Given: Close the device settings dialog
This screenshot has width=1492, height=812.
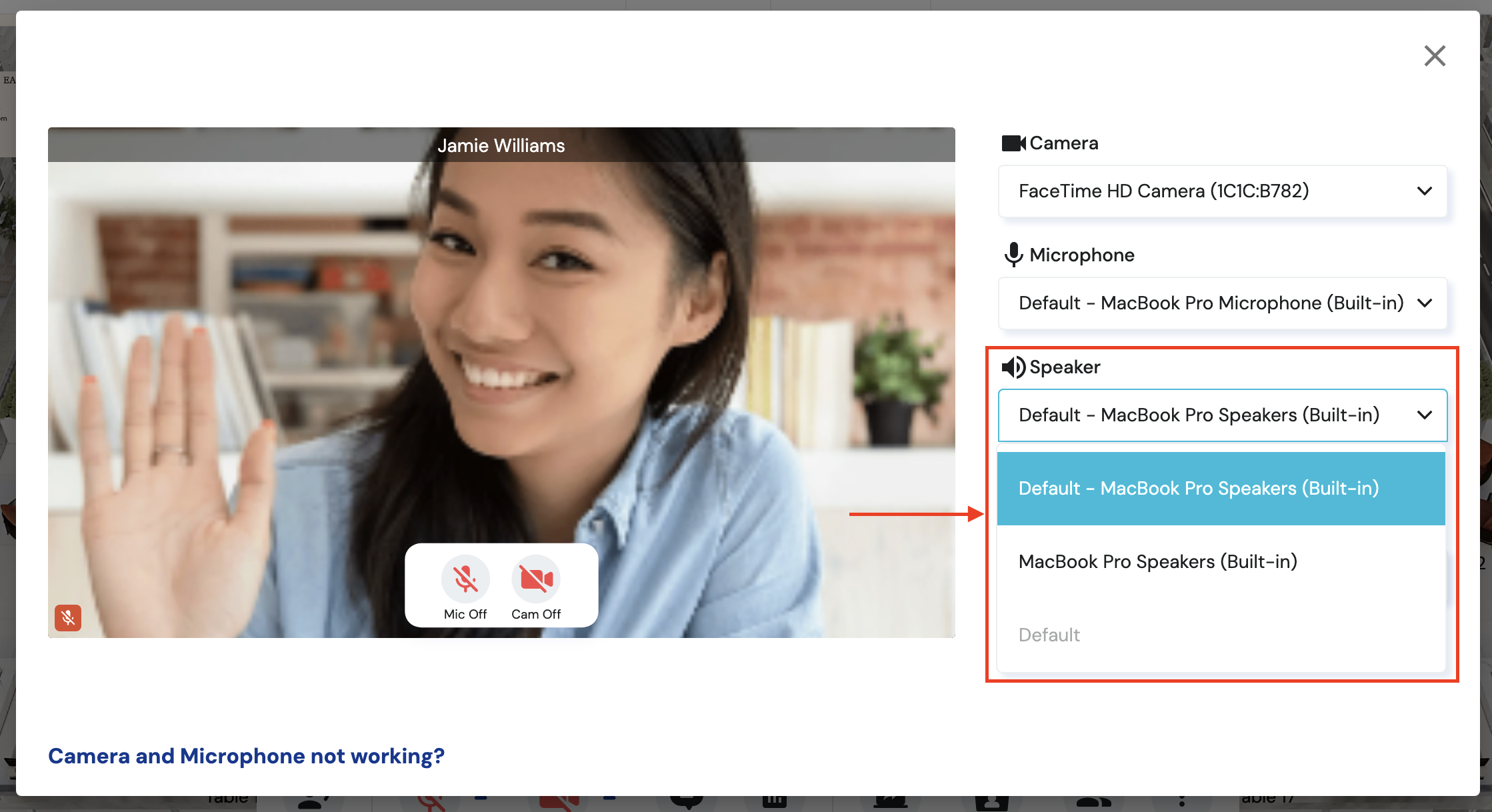Looking at the screenshot, I should 1435,56.
